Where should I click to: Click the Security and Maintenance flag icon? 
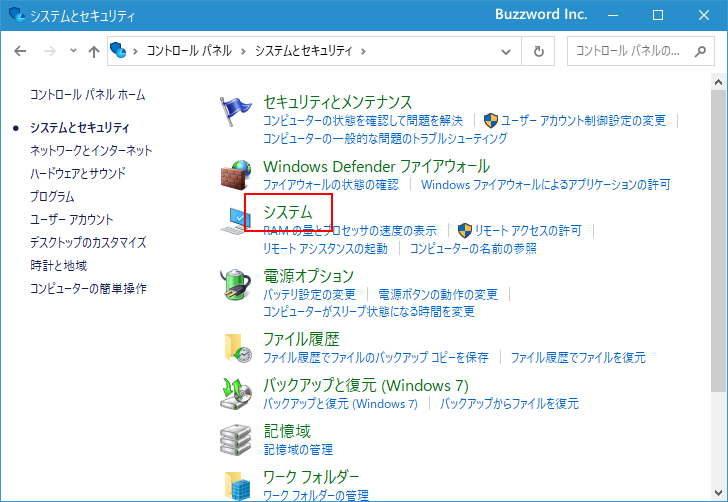(236, 111)
